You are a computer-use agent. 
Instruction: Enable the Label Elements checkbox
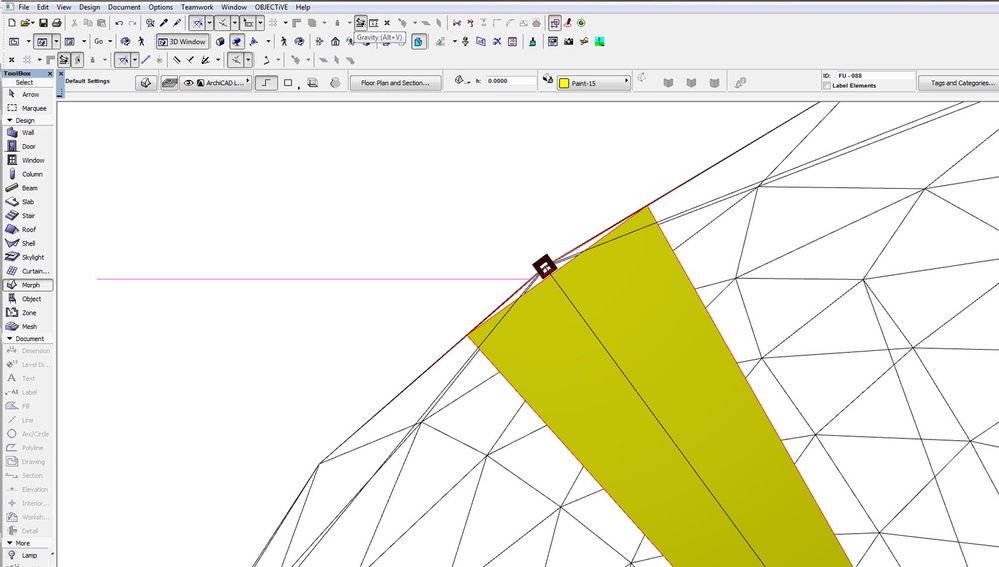[x=825, y=86]
